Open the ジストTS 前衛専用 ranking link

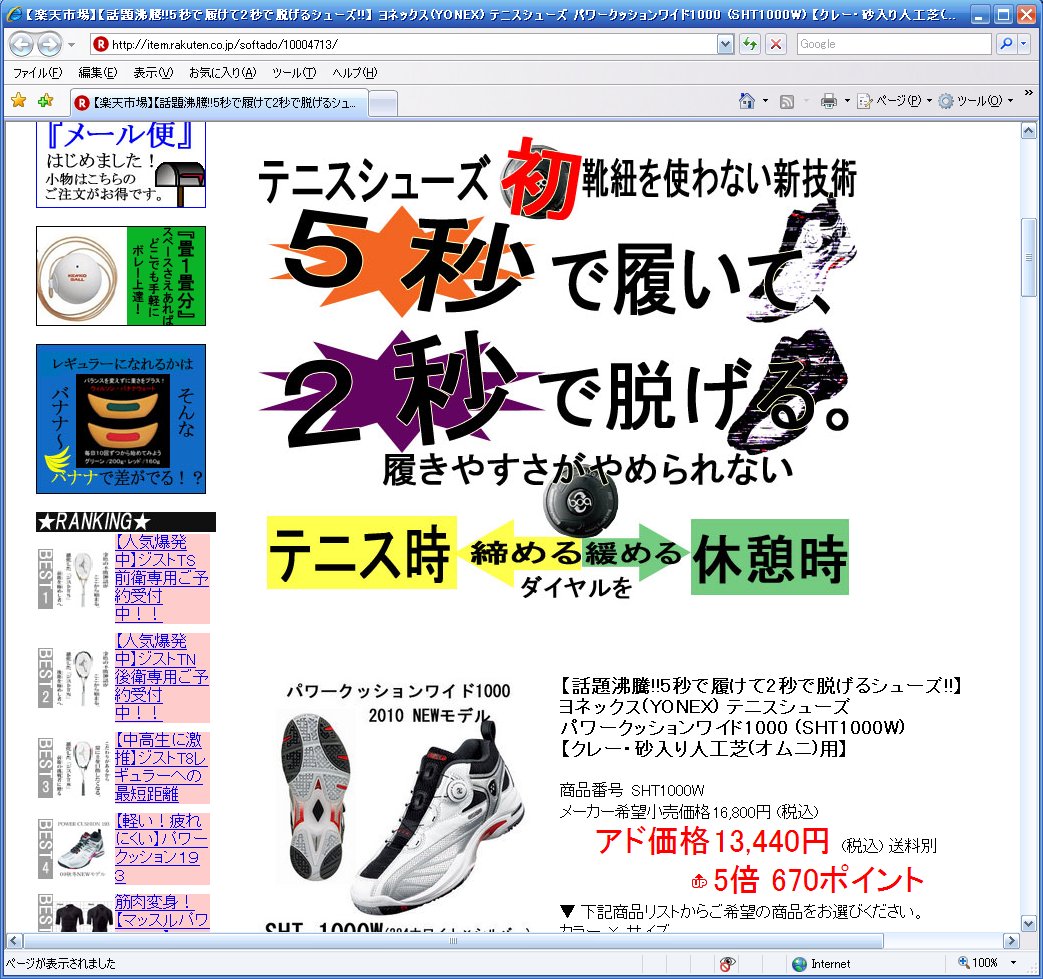[162, 578]
